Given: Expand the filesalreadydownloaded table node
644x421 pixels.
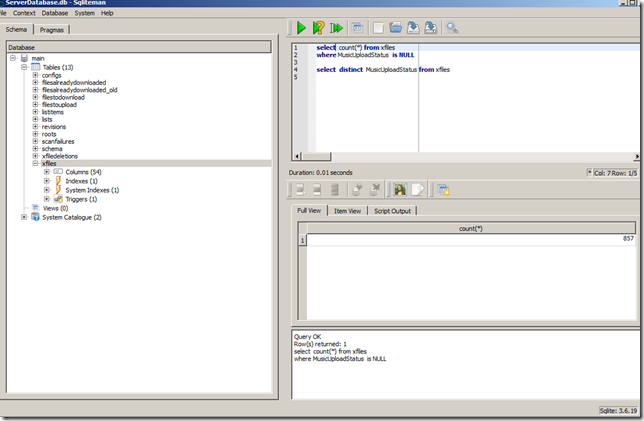Looking at the screenshot, I should point(35,83).
